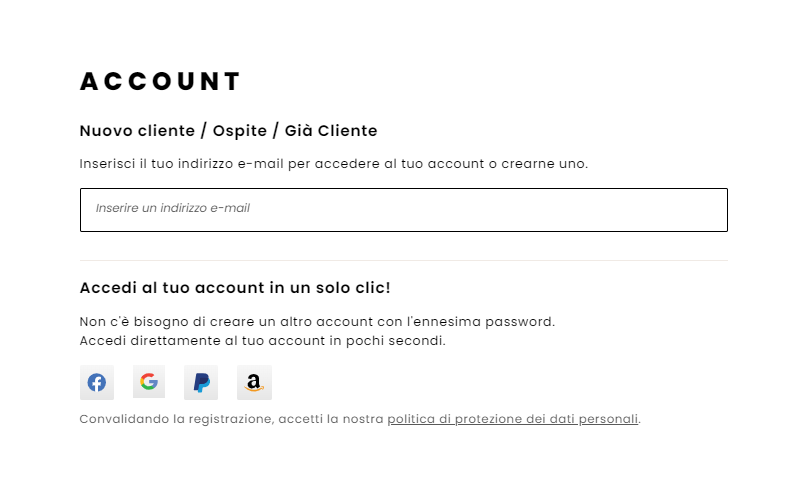Screen dimensions: 804x494
Task: Click the Non c'è bisogno di creare paragraph
Action: coord(317,322)
